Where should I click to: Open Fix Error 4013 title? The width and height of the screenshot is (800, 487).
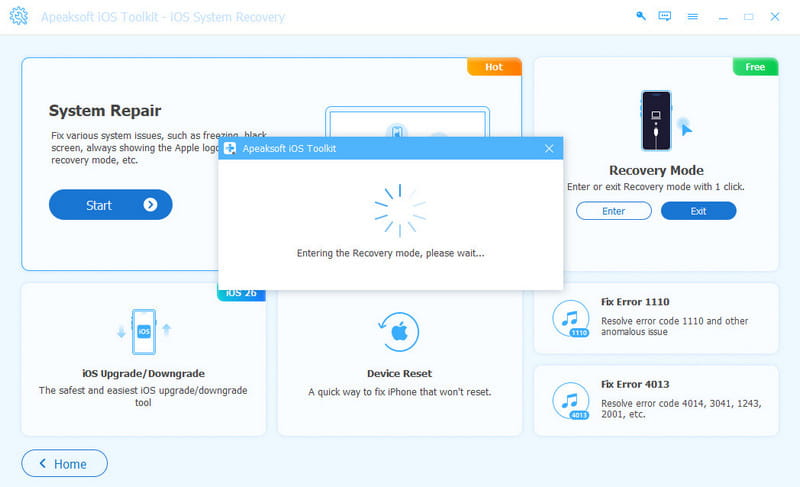point(635,384)
